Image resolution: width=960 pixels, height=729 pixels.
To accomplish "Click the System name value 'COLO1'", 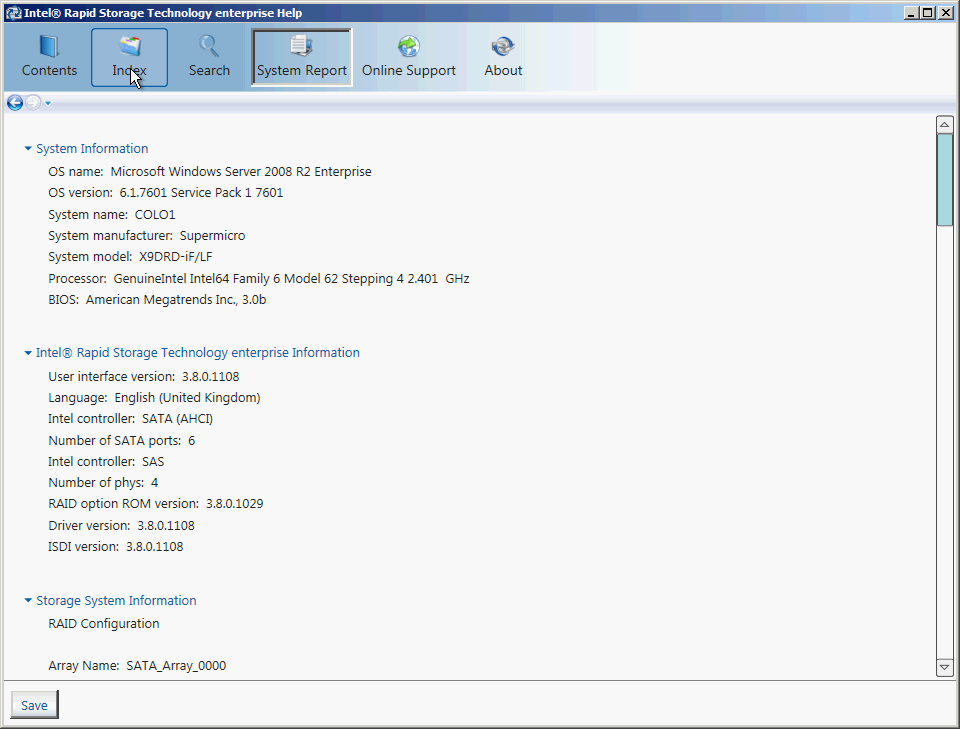I will pyautogui.click(x=155, y=215).
